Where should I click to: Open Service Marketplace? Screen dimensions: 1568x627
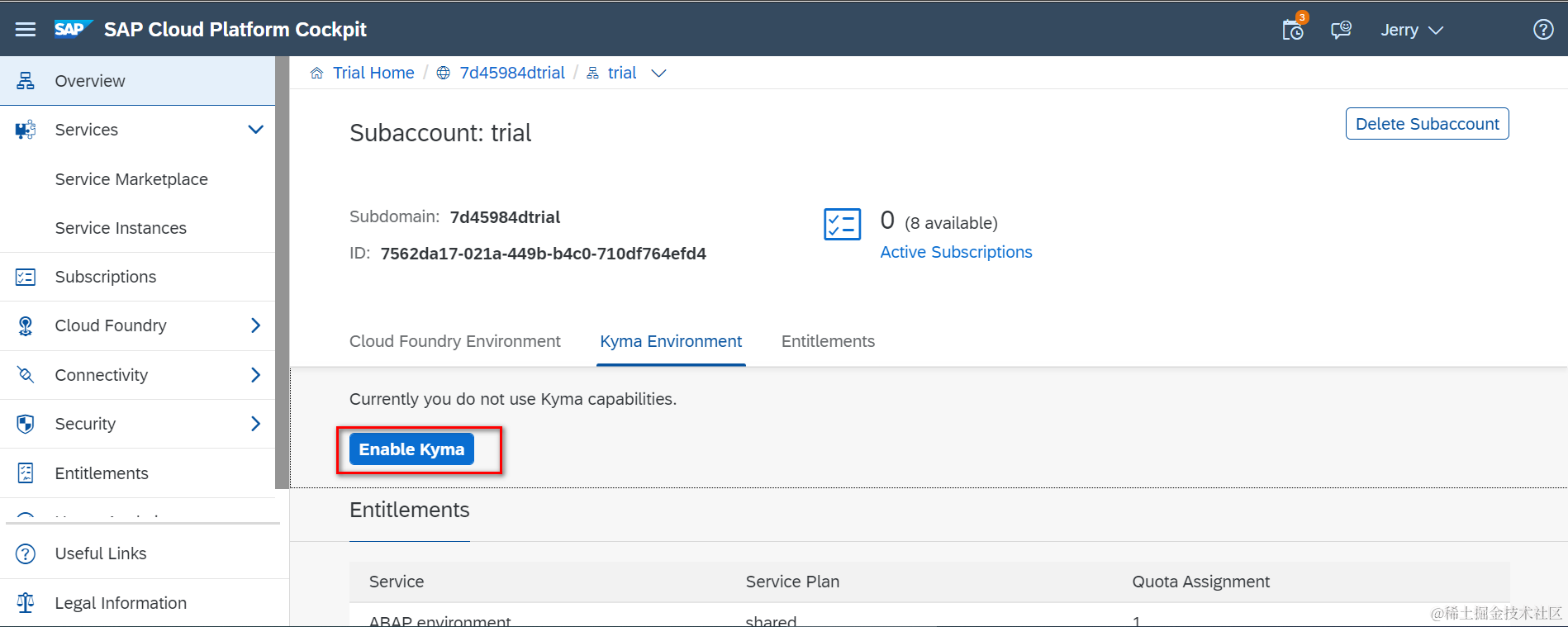tap(131, 179)
